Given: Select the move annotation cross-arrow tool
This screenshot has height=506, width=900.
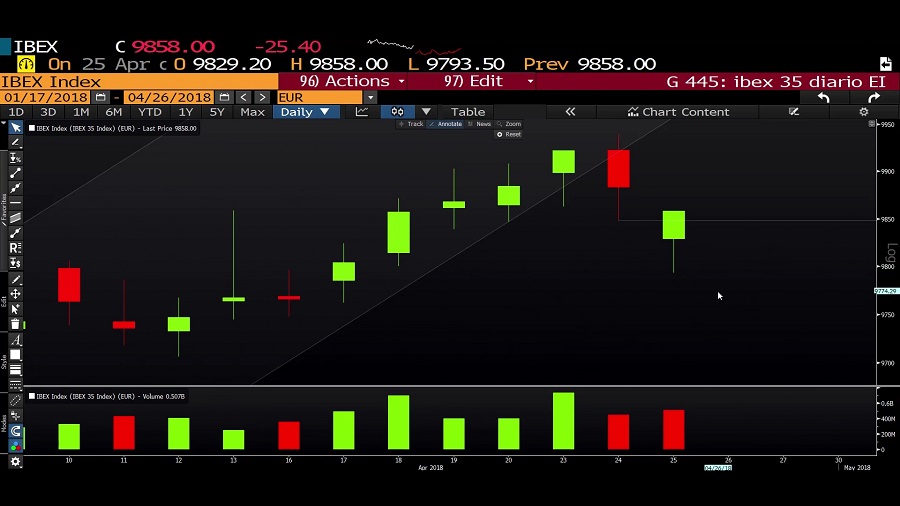Looking at the screenshot, I should (x=15, y=294).
